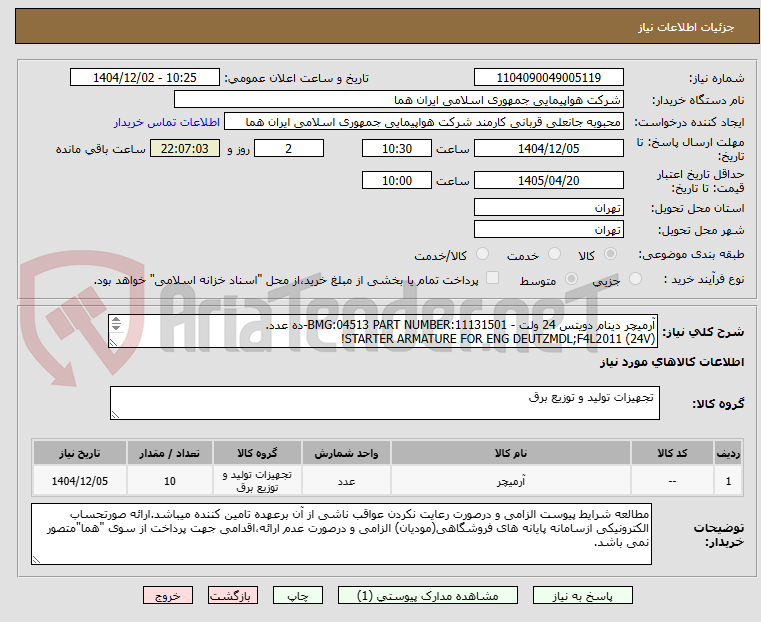The image size is (761, 622).
Task: Click the تاریخ نیاز column header
Action: pyautogui.click(x=80, y=453)
